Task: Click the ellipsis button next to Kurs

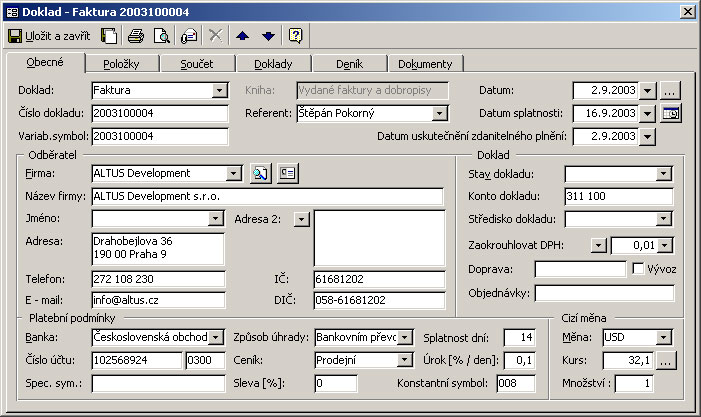Action: (x=667, y=360)
